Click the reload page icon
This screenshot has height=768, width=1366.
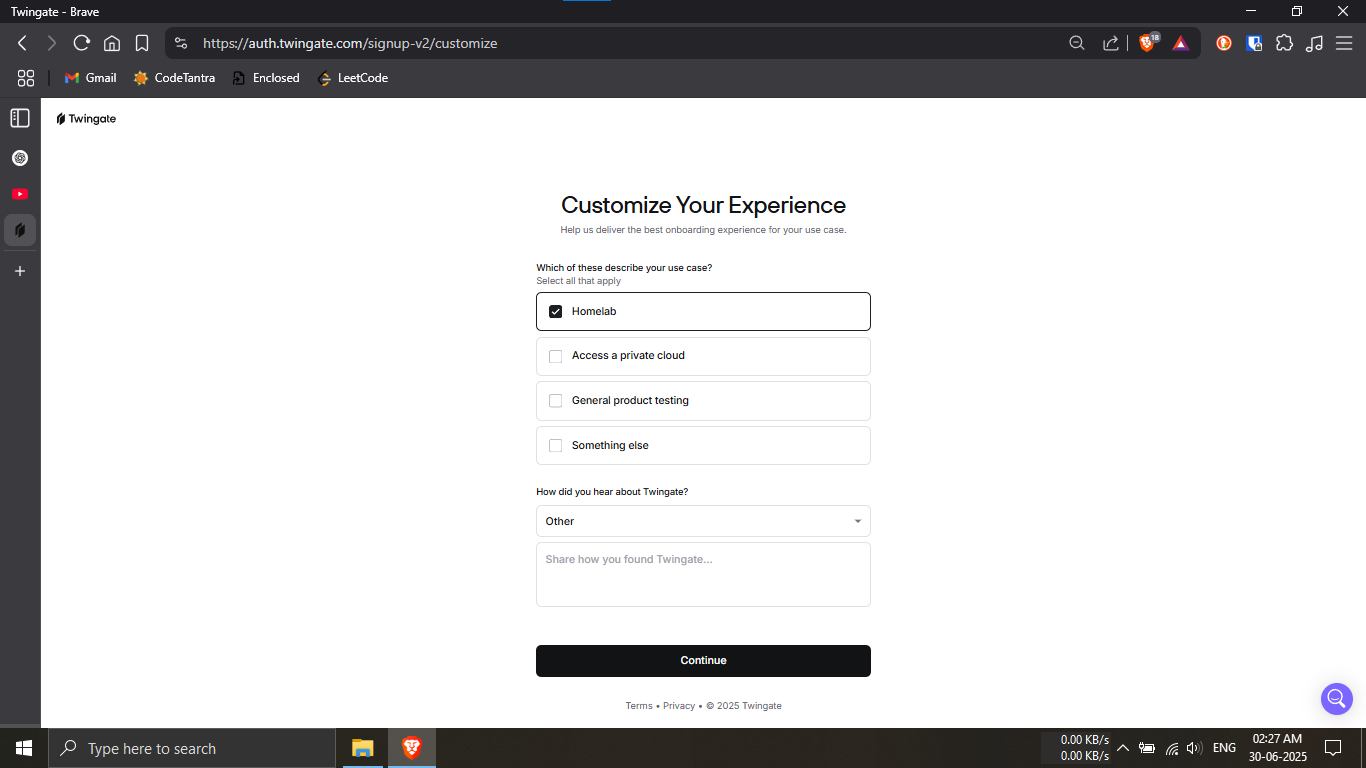click(82, 43)
